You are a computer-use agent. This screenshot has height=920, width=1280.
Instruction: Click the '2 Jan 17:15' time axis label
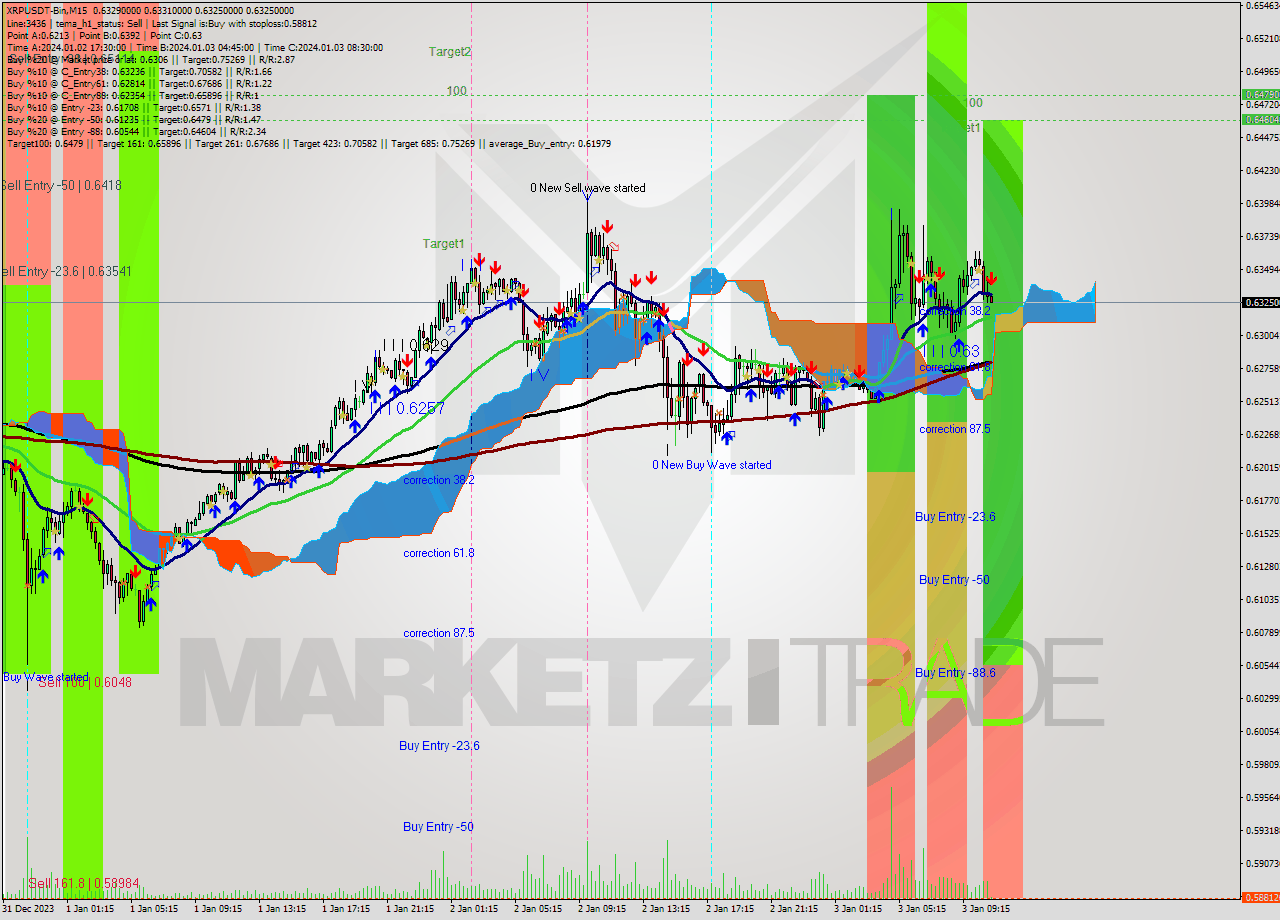click(730, 909)
